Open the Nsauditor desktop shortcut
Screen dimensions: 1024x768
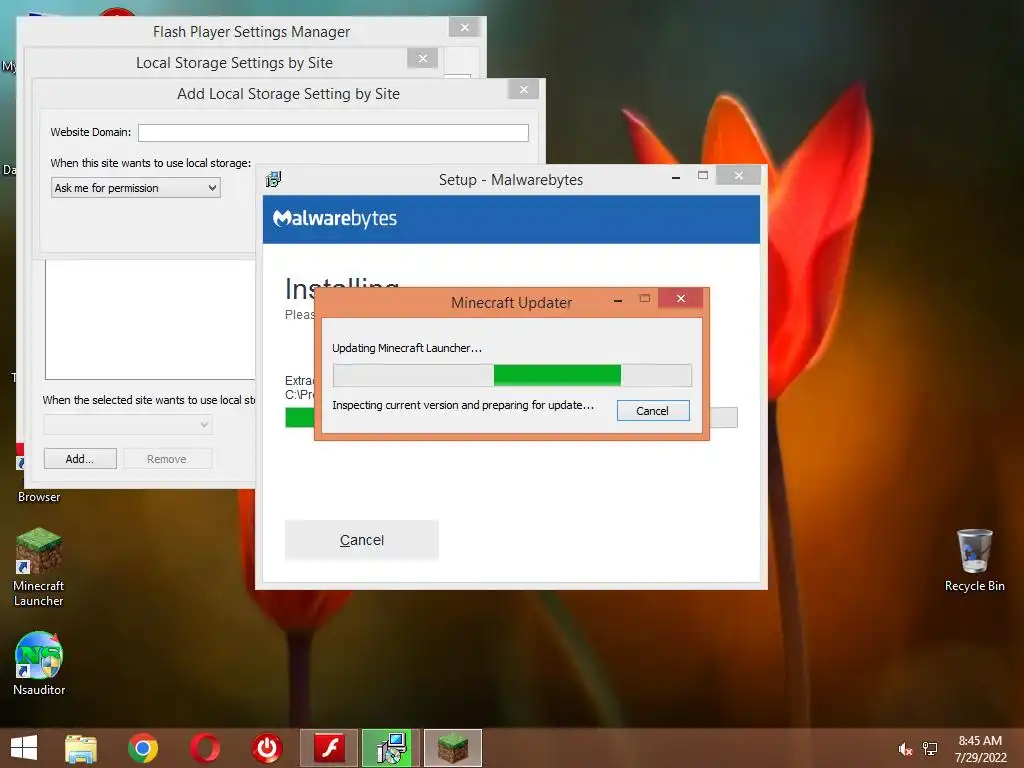click(39, 663)
